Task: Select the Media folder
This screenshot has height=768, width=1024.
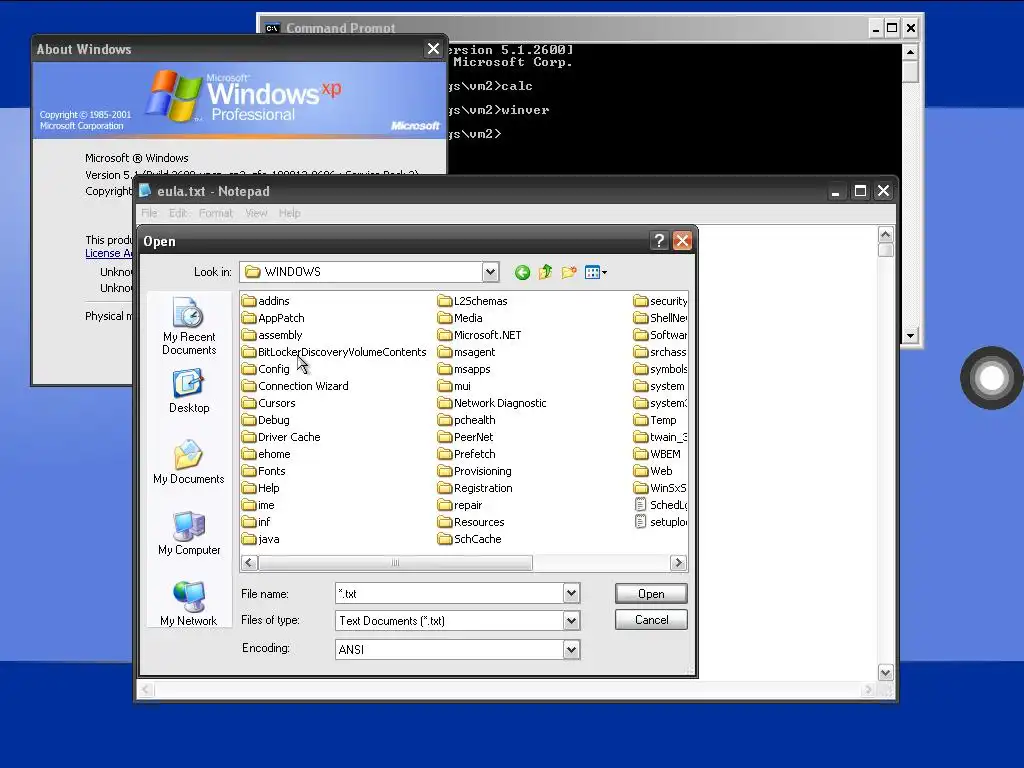Action: point(460,318)
